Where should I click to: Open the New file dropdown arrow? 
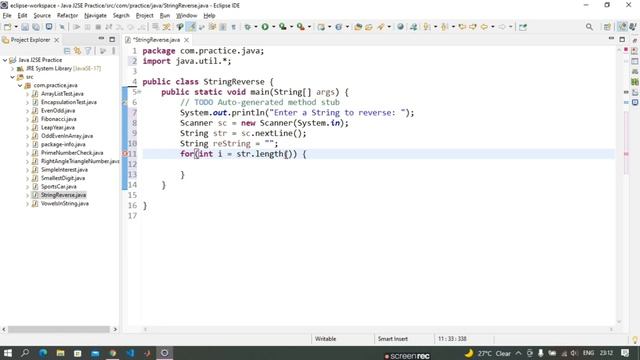[16, 27]
